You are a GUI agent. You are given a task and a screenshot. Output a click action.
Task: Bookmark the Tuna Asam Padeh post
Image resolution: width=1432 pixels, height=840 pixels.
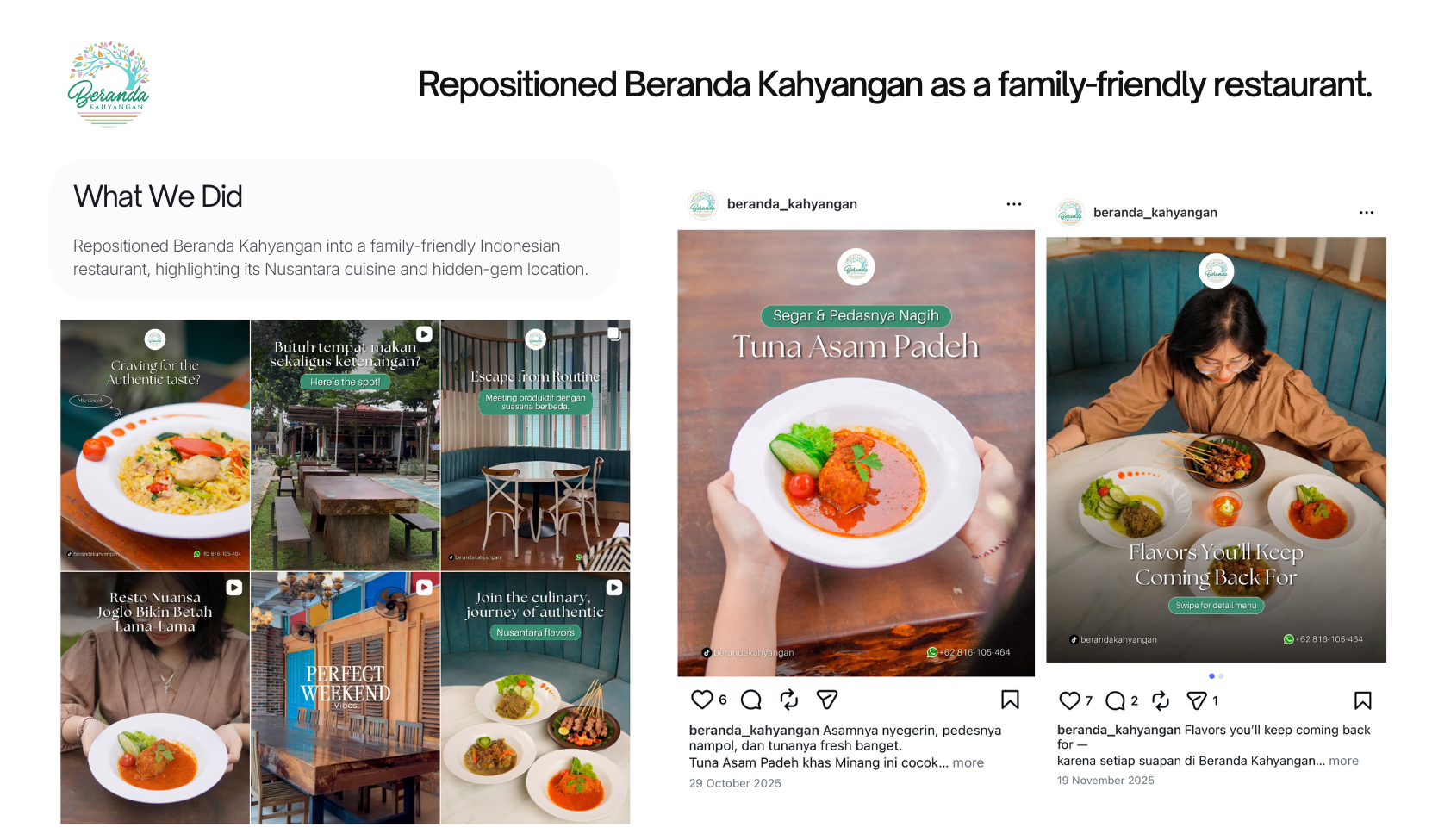click(1011, 700)
